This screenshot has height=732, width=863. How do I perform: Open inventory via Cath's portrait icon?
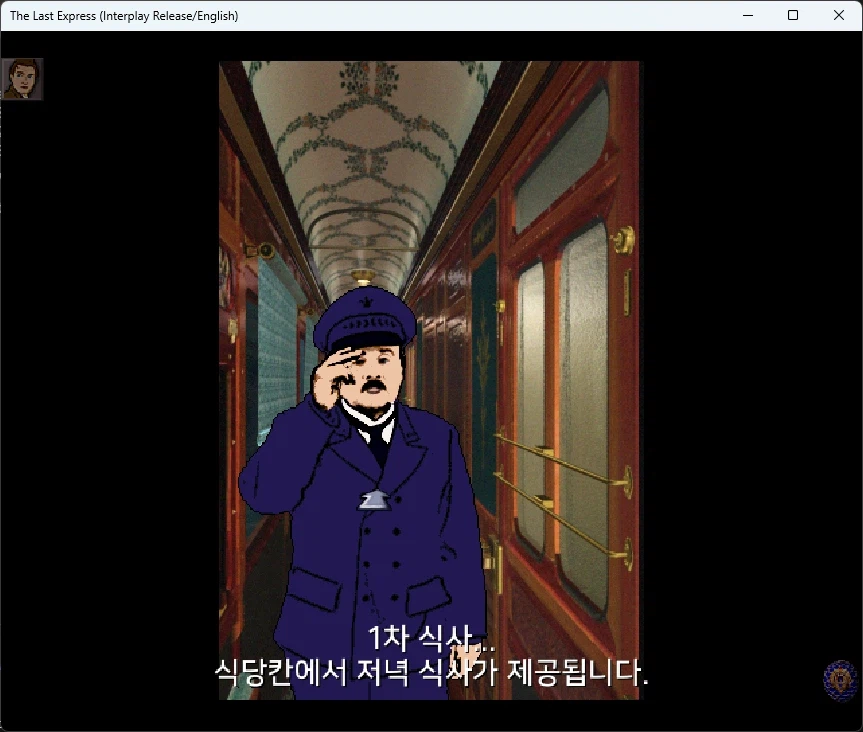(x=22, y=79)
